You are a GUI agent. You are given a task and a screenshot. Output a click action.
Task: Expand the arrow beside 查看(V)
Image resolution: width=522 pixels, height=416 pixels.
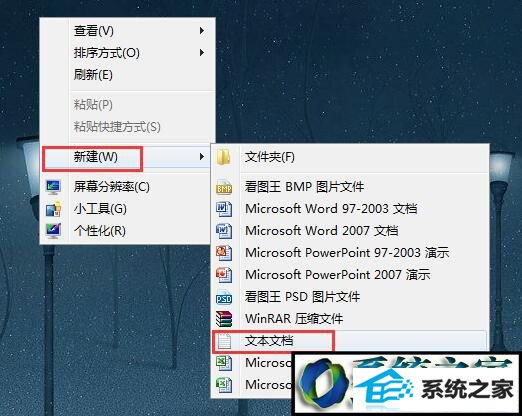tap(201, 31)
